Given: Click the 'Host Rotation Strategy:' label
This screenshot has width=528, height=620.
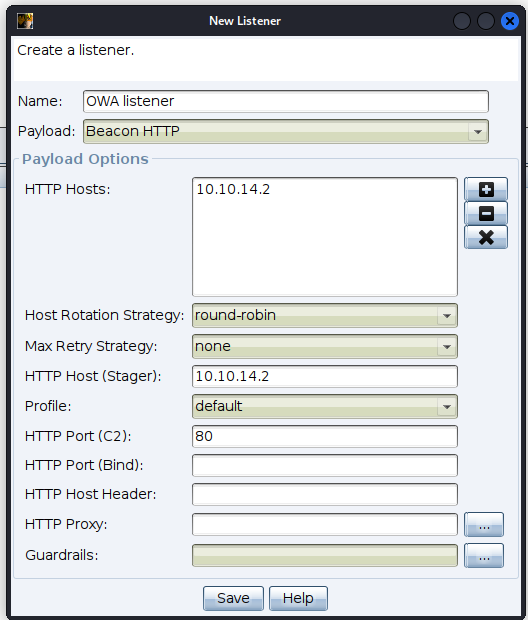Looking at the screenshot, I should [x=104, y=316].
